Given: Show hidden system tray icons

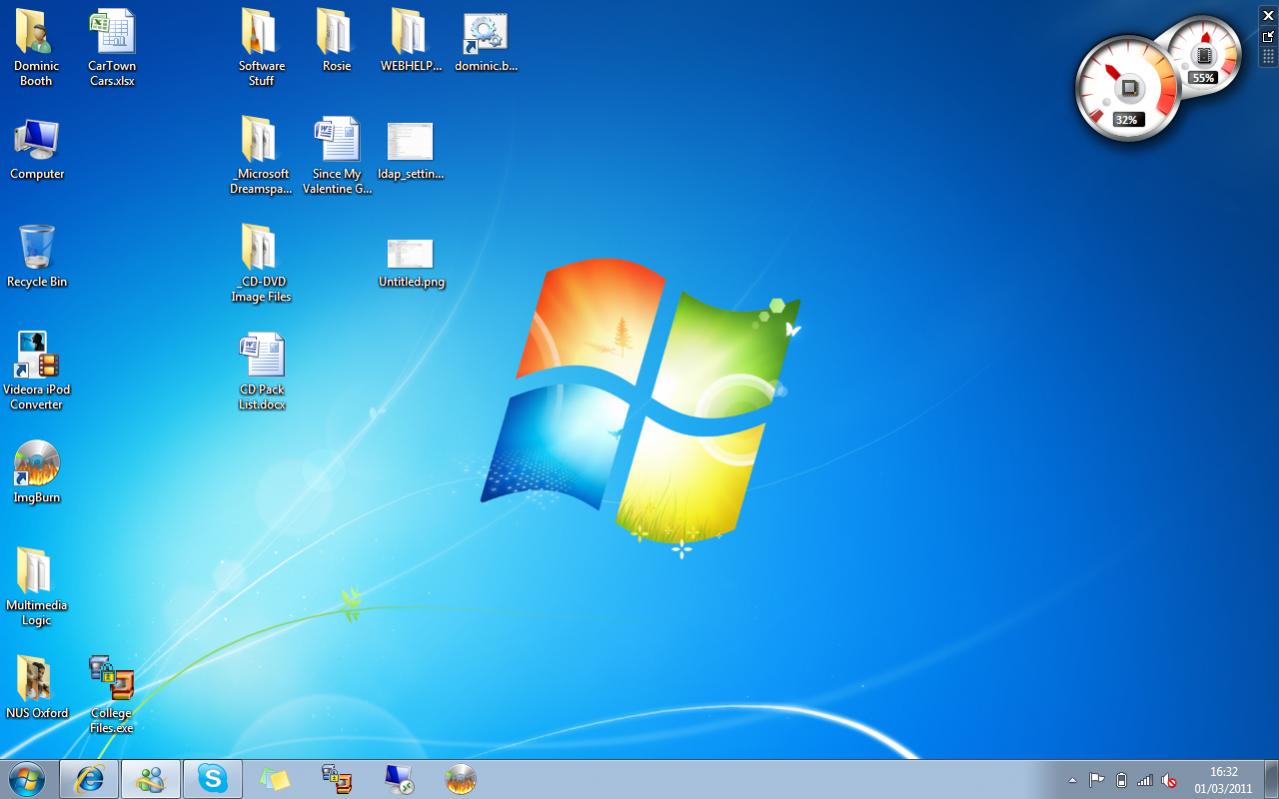Looking at the screenshot, I should 1073,780.
